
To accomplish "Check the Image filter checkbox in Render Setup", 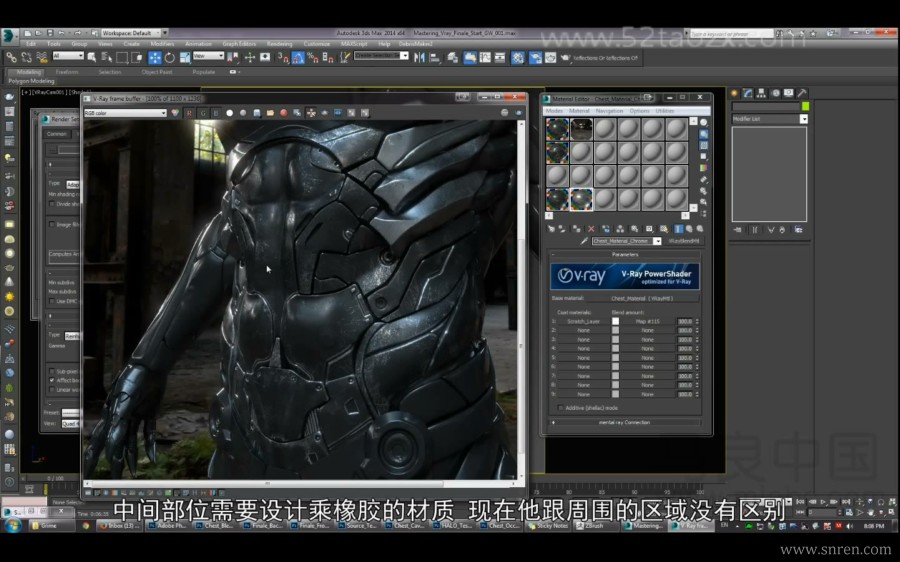I will tap(52, 224).
